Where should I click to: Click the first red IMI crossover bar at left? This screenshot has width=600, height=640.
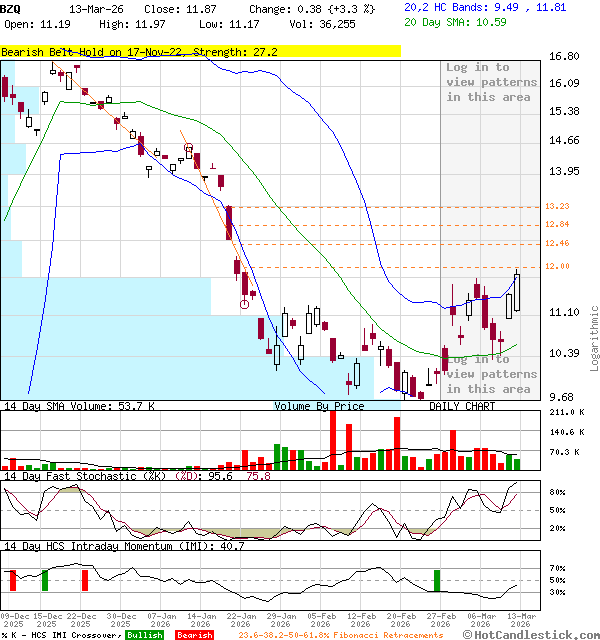coord(11,580)
